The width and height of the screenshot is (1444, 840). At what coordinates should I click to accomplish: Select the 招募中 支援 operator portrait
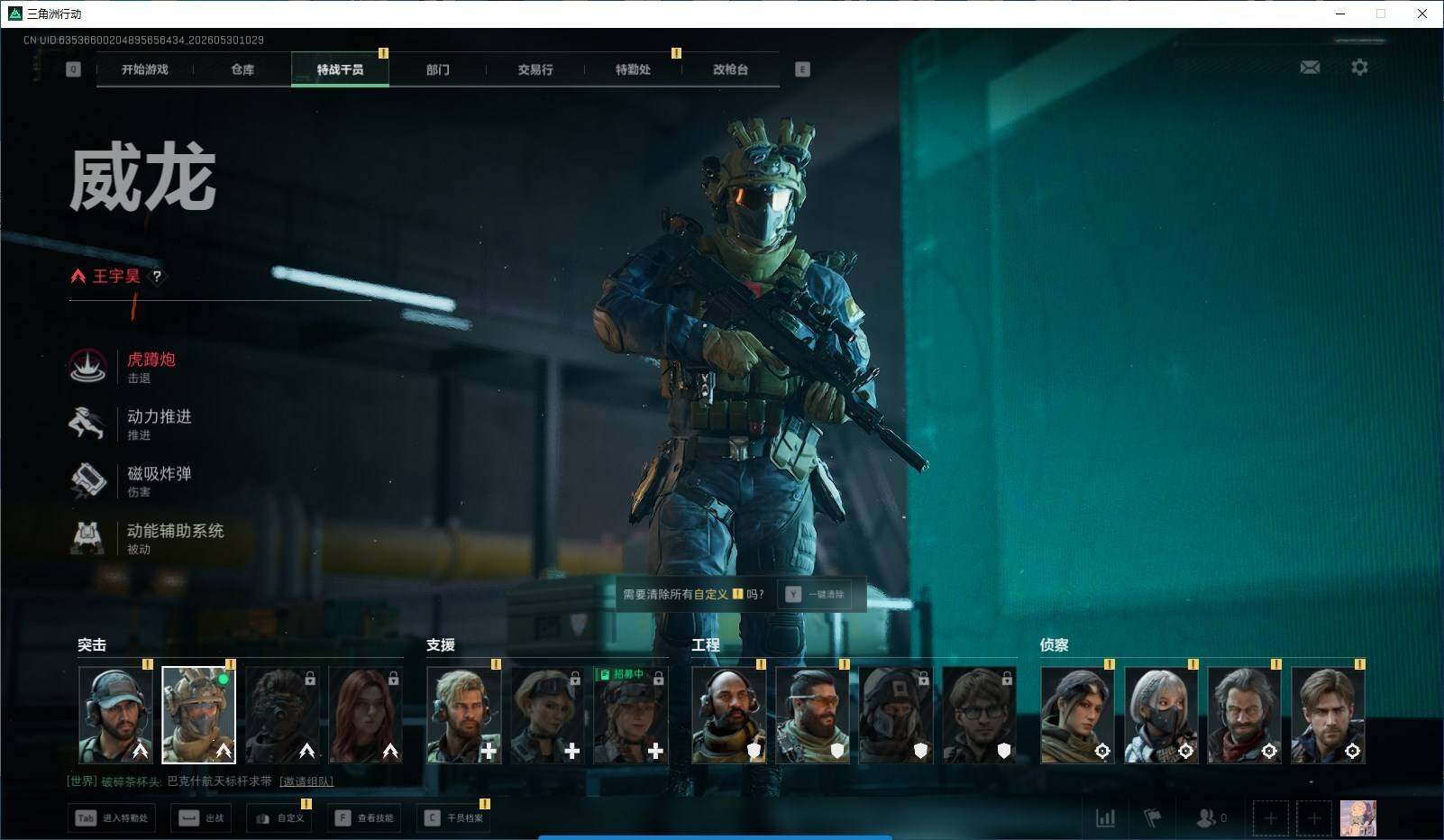tap(630, 716)
